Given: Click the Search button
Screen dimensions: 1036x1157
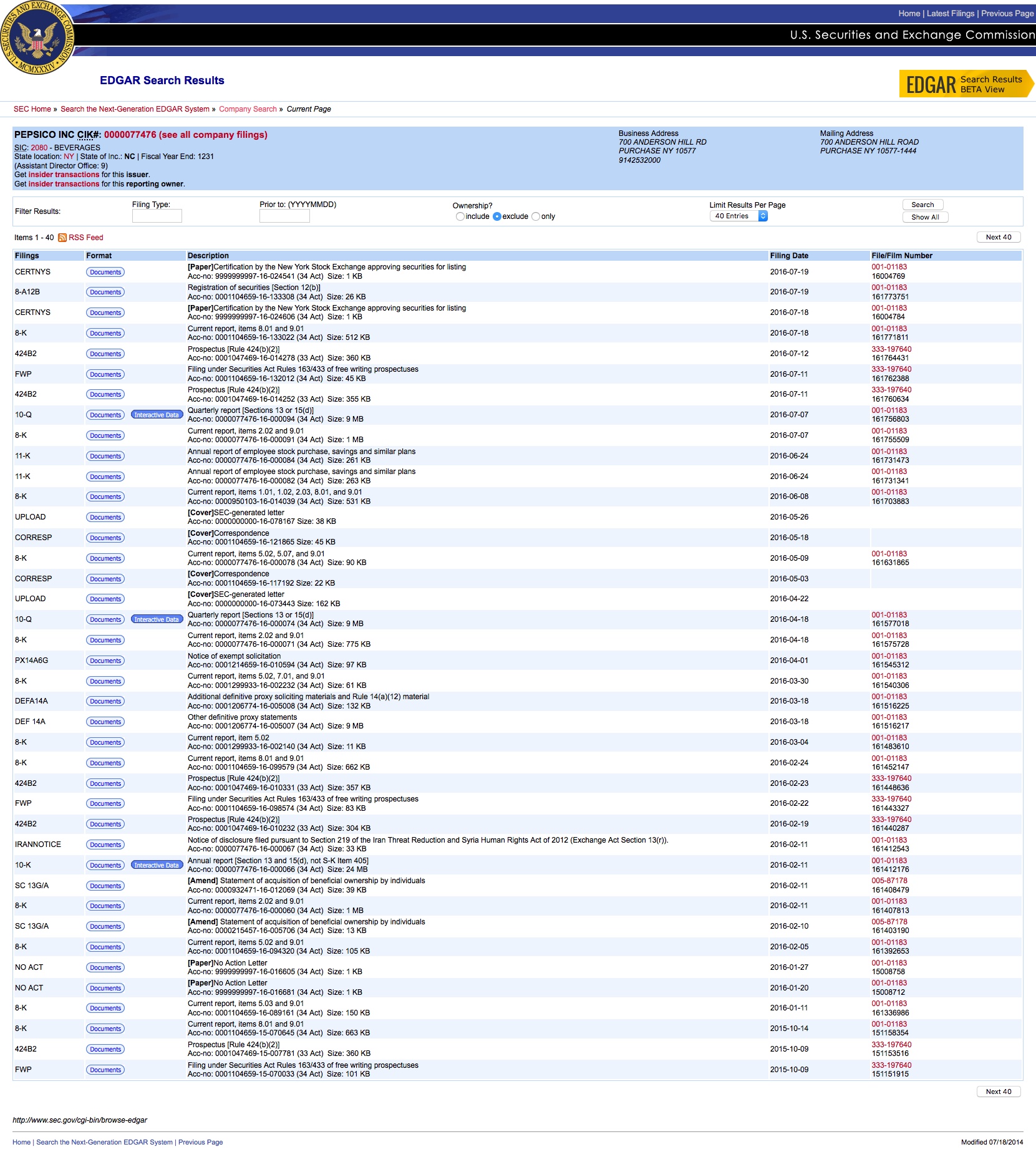Looking at the screenshot, I should (x=922, y=205).
